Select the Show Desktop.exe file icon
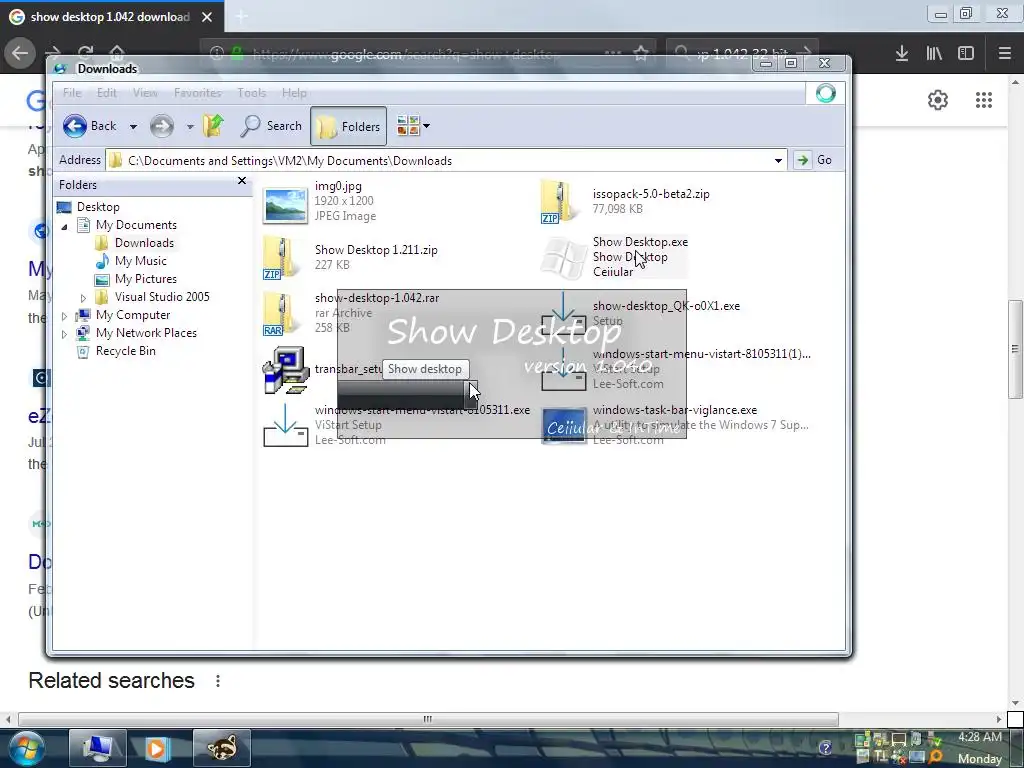 [563, 257]
